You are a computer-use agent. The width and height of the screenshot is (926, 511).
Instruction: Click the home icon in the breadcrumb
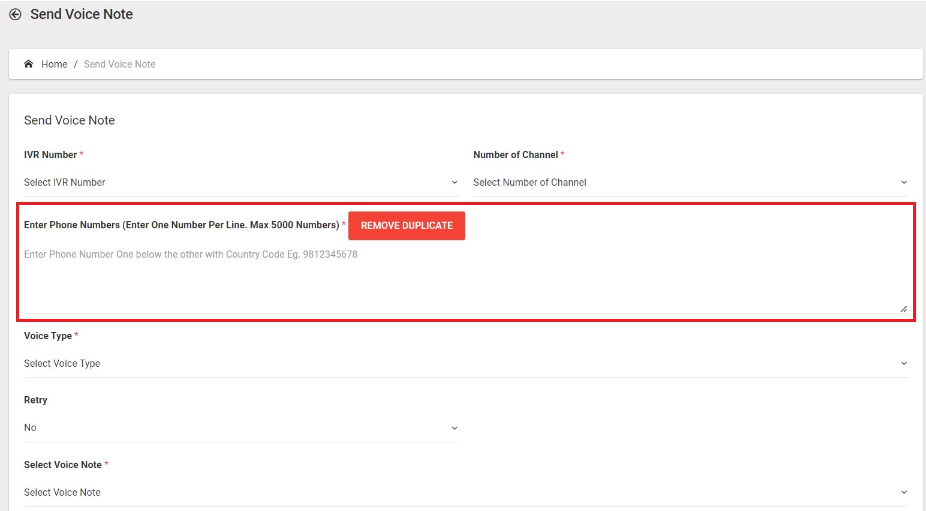(x=28, y=64)
